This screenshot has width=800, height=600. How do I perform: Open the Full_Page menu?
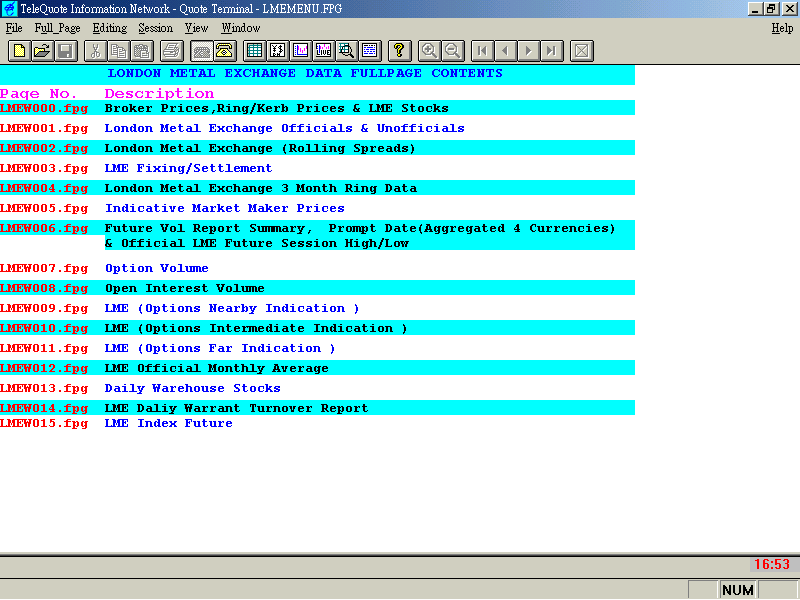click(x=57, y=28)
